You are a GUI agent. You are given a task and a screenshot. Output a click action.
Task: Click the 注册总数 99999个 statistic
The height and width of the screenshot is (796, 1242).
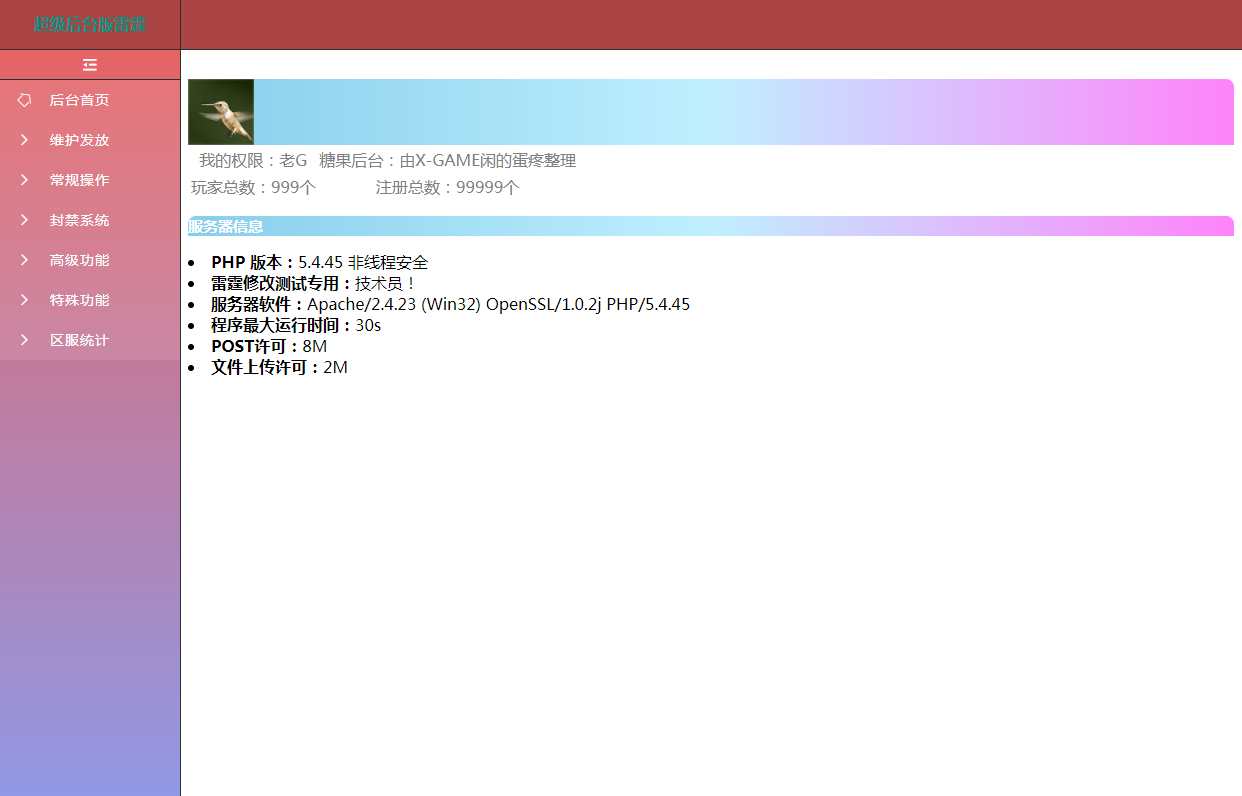[x=447, y=188]
